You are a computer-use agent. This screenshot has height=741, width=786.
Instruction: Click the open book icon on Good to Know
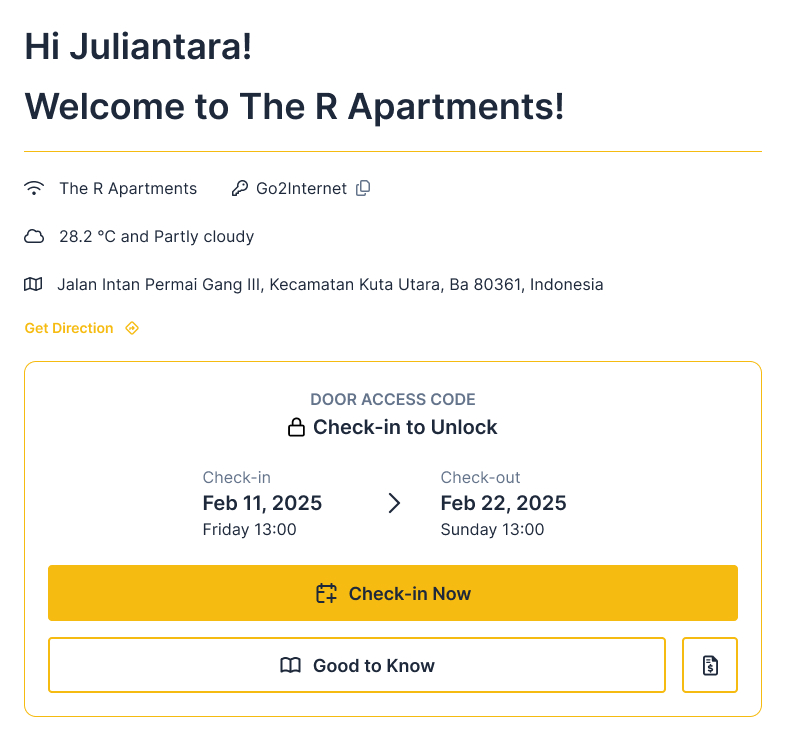[x=291, y=666]
